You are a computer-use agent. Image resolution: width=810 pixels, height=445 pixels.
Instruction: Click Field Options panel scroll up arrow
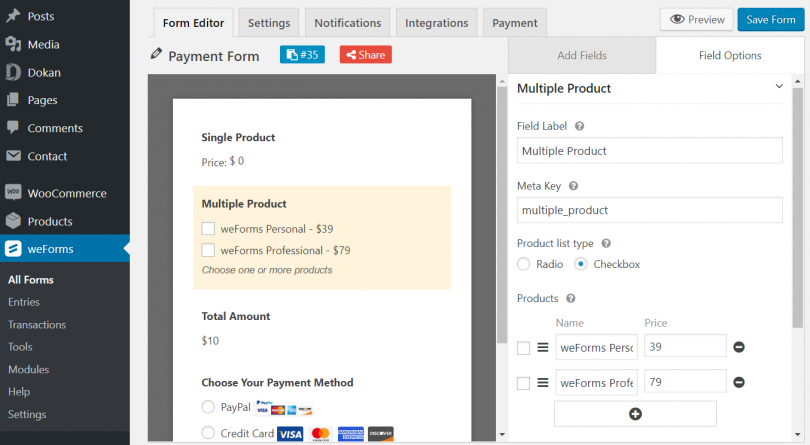[x=798, y=81]
